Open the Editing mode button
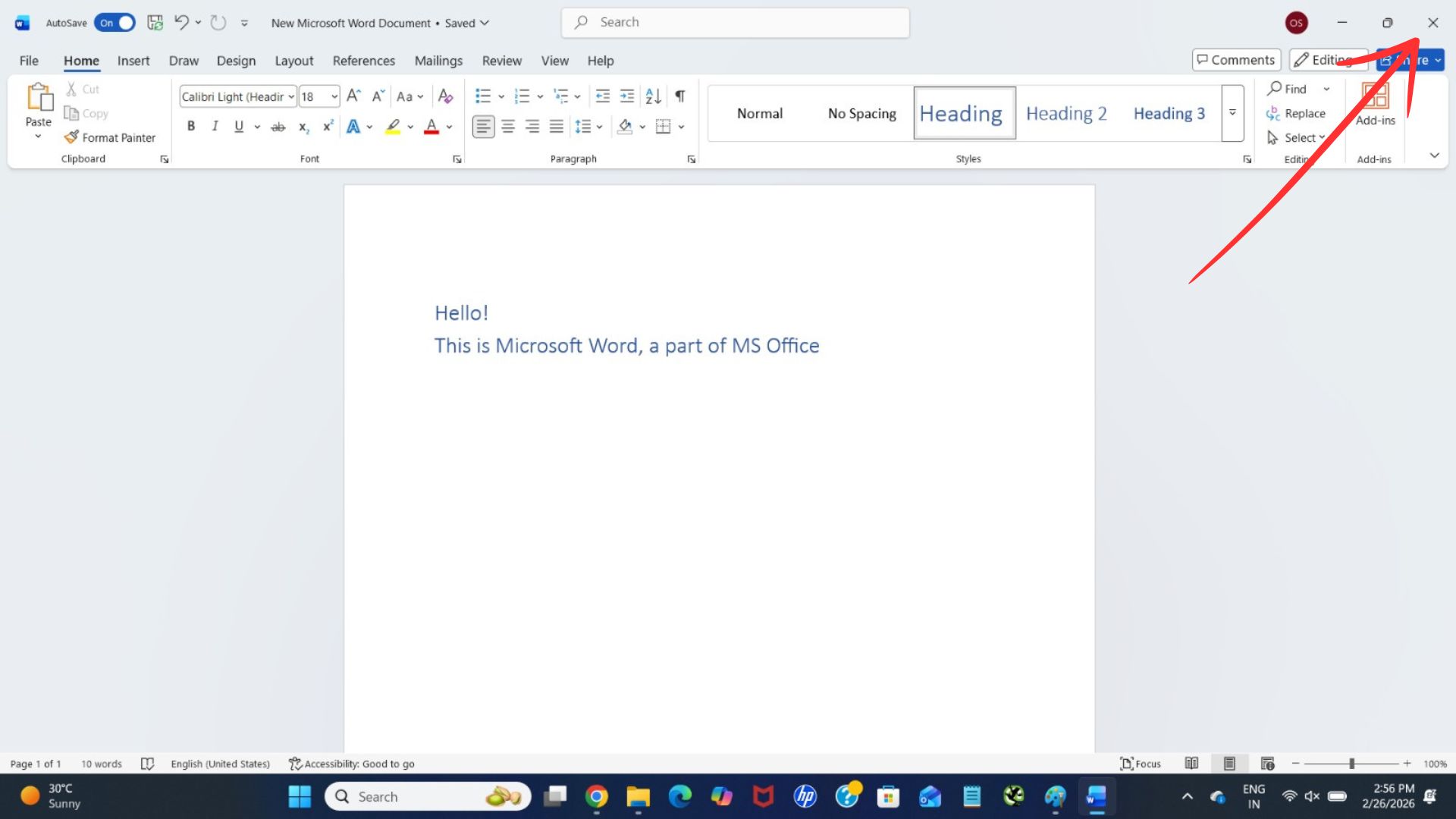 [1327, 59]
